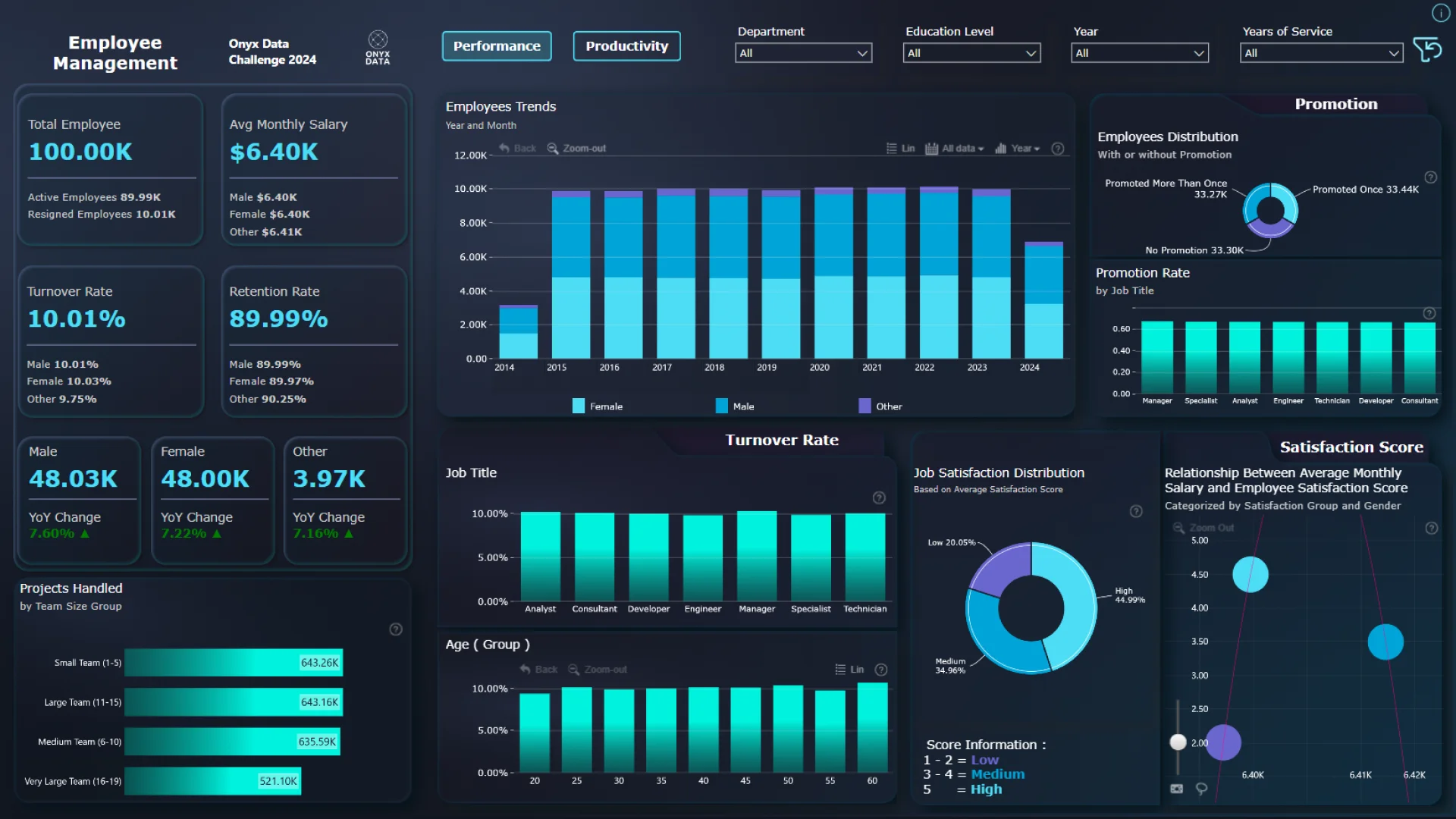The width and height of the screenshot is (1456, 819).
Task: Open help icon for Projects Handled chart
Action: [x=396, y=629]
